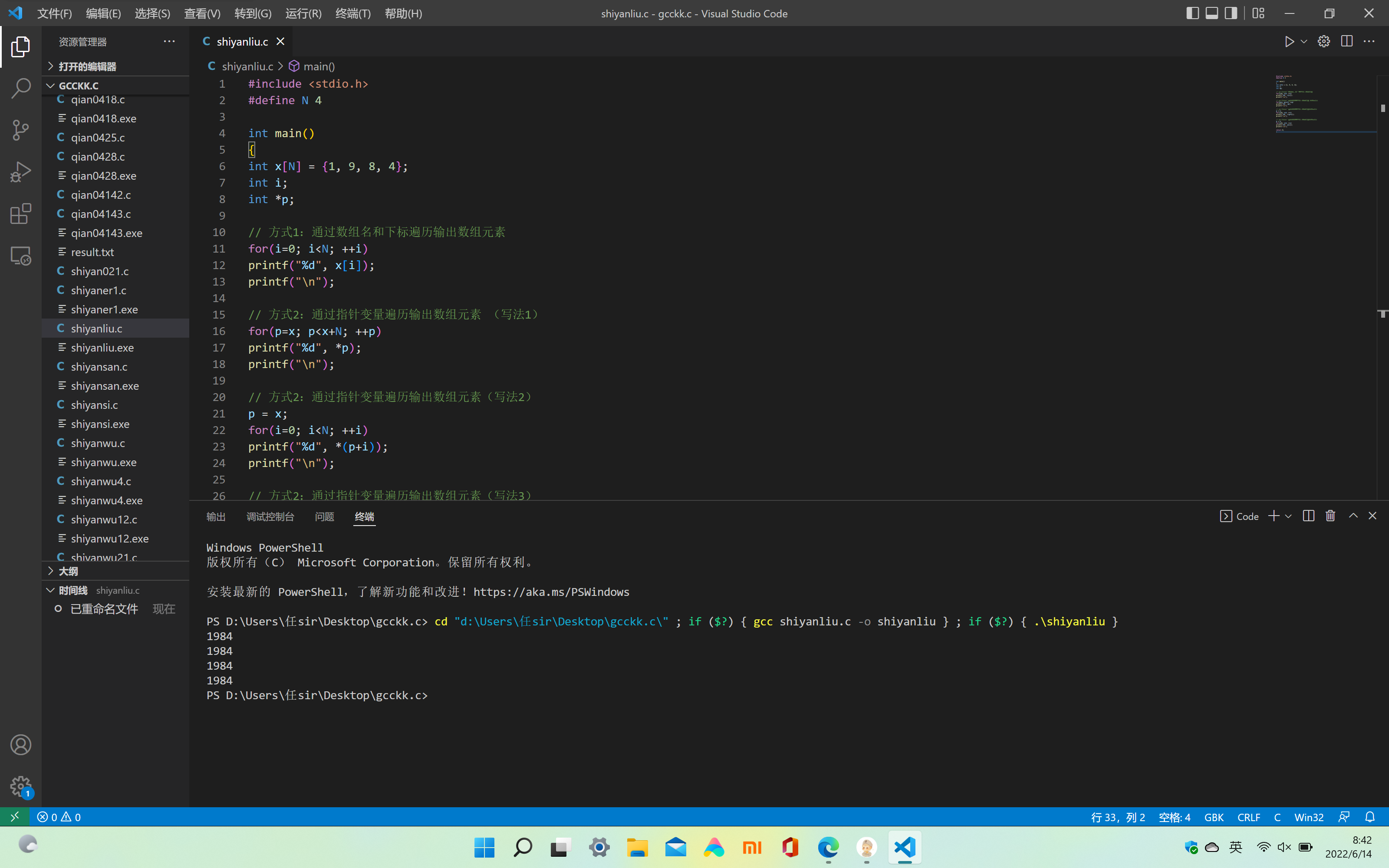Switch to the 输出 panel tab

[x=216, y=516]
